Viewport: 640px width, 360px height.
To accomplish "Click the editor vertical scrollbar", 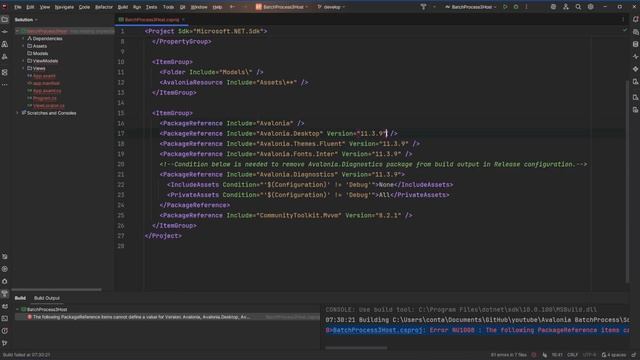I will pos(627,180).
